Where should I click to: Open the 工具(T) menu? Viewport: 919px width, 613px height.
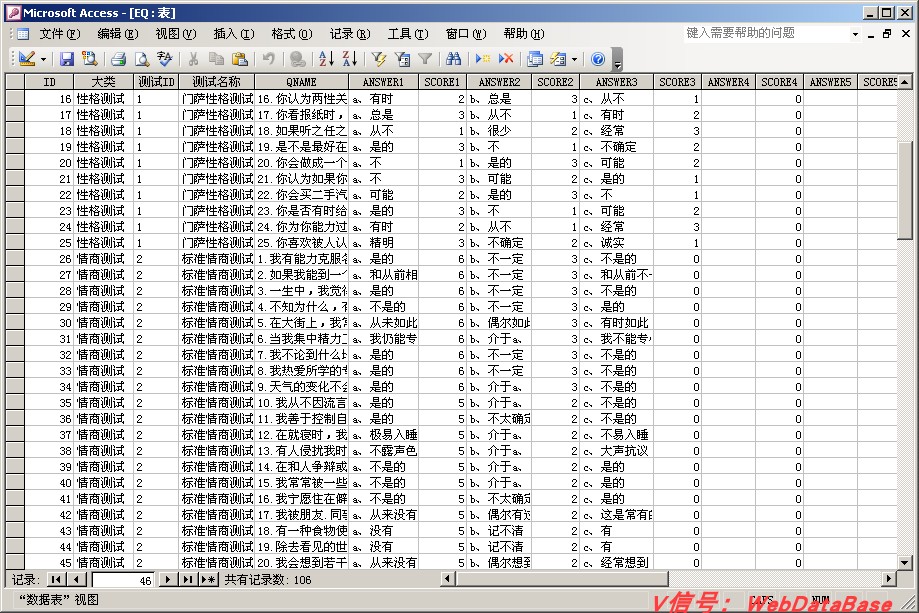(x=407, y=34)
